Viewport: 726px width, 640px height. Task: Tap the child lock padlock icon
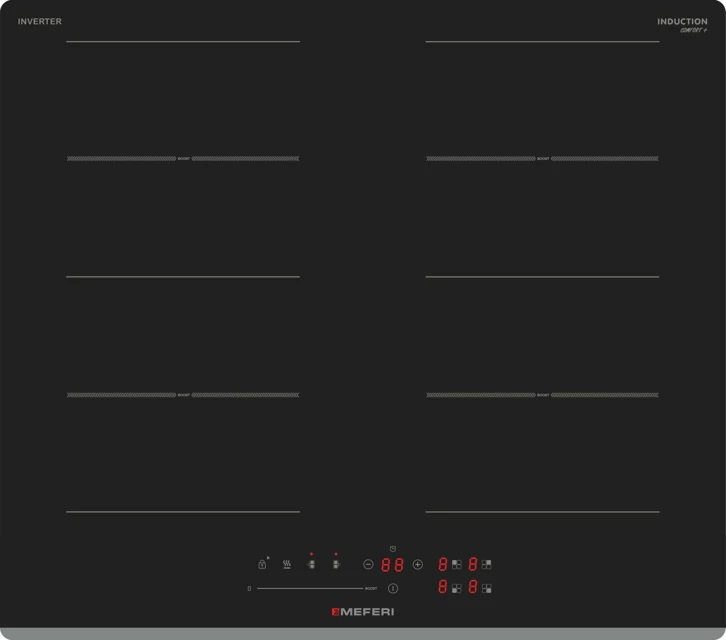[x=262, y=564]
